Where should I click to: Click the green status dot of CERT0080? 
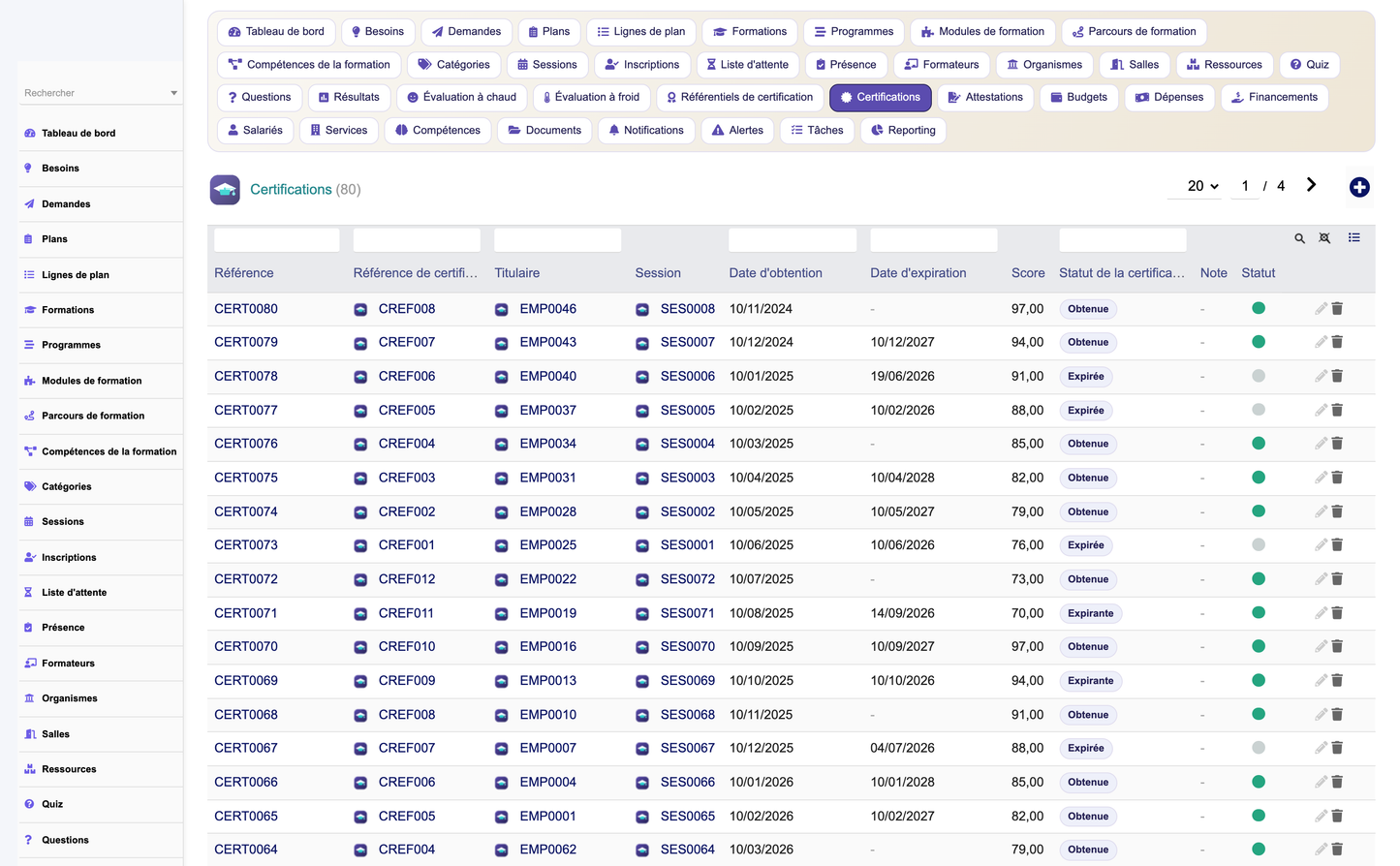[x=1259, y=308]
